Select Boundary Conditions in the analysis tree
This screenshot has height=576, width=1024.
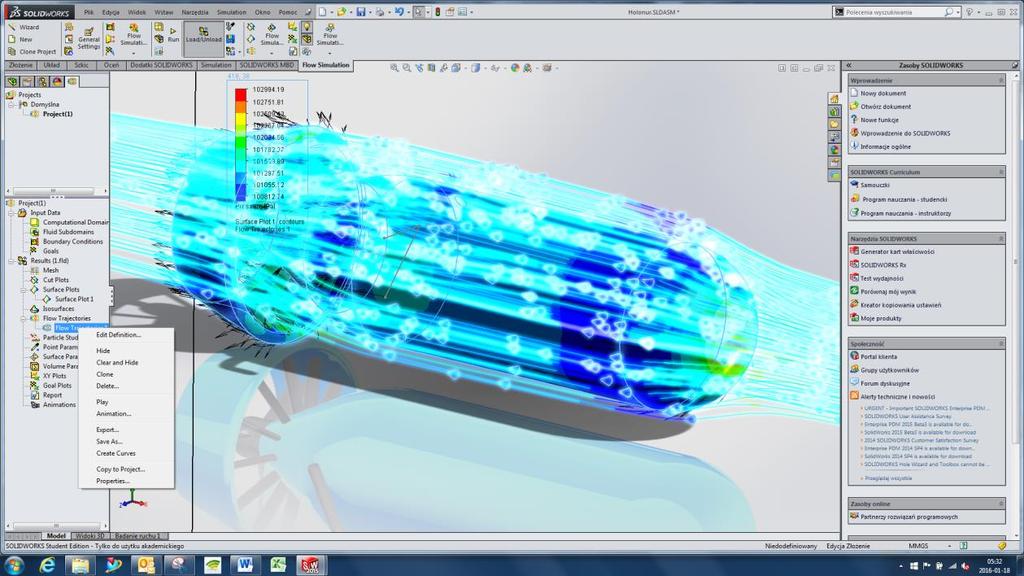[72, 242]
